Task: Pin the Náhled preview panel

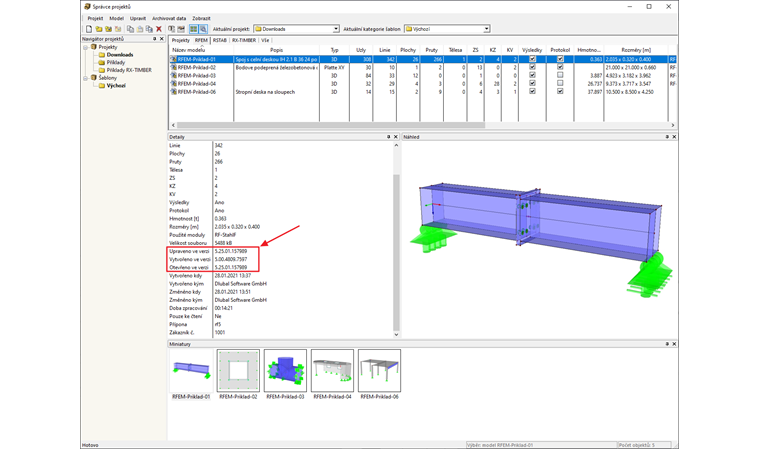Action: 667,137
